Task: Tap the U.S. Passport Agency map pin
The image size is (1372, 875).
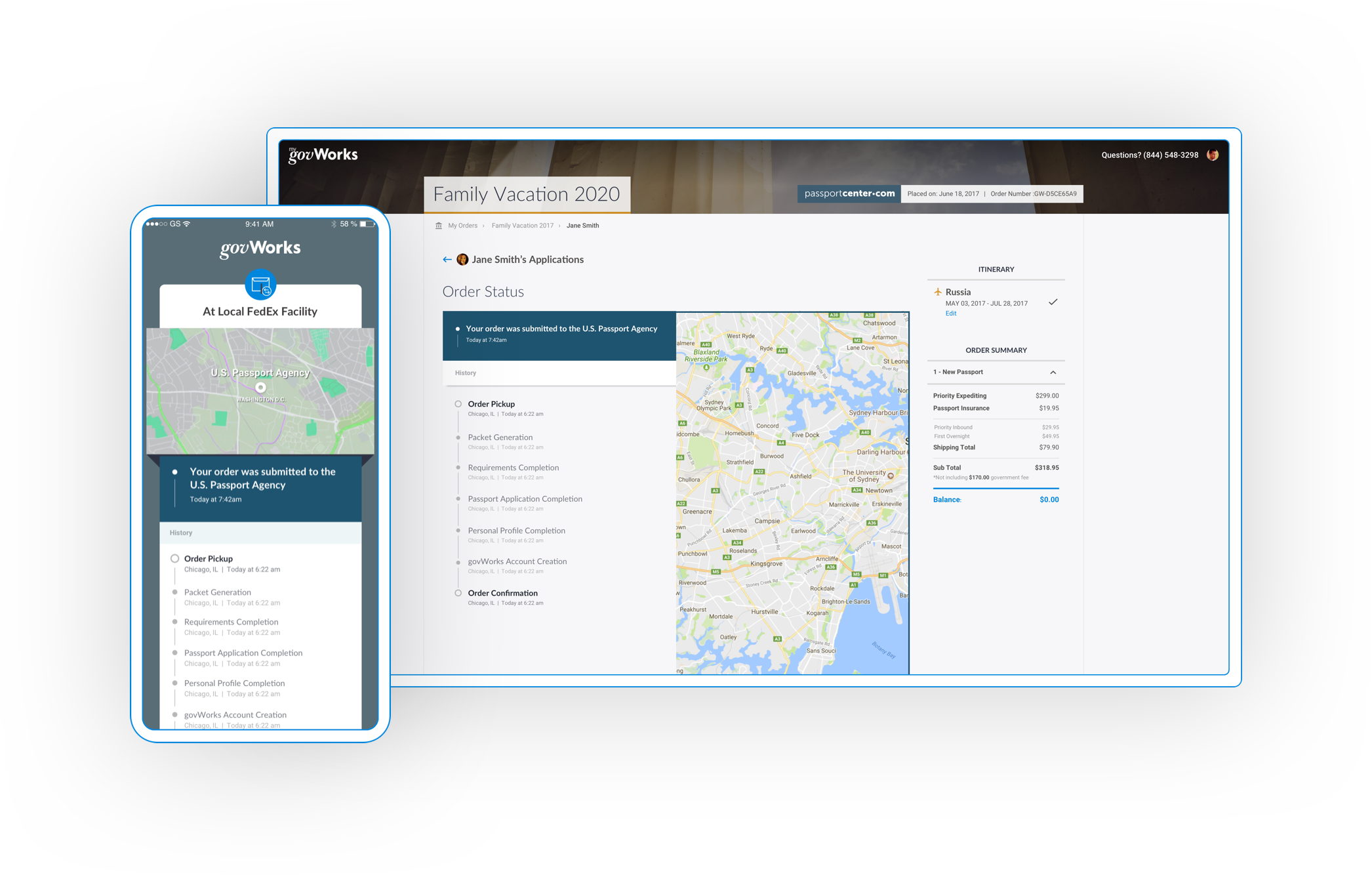Action: 260,387
